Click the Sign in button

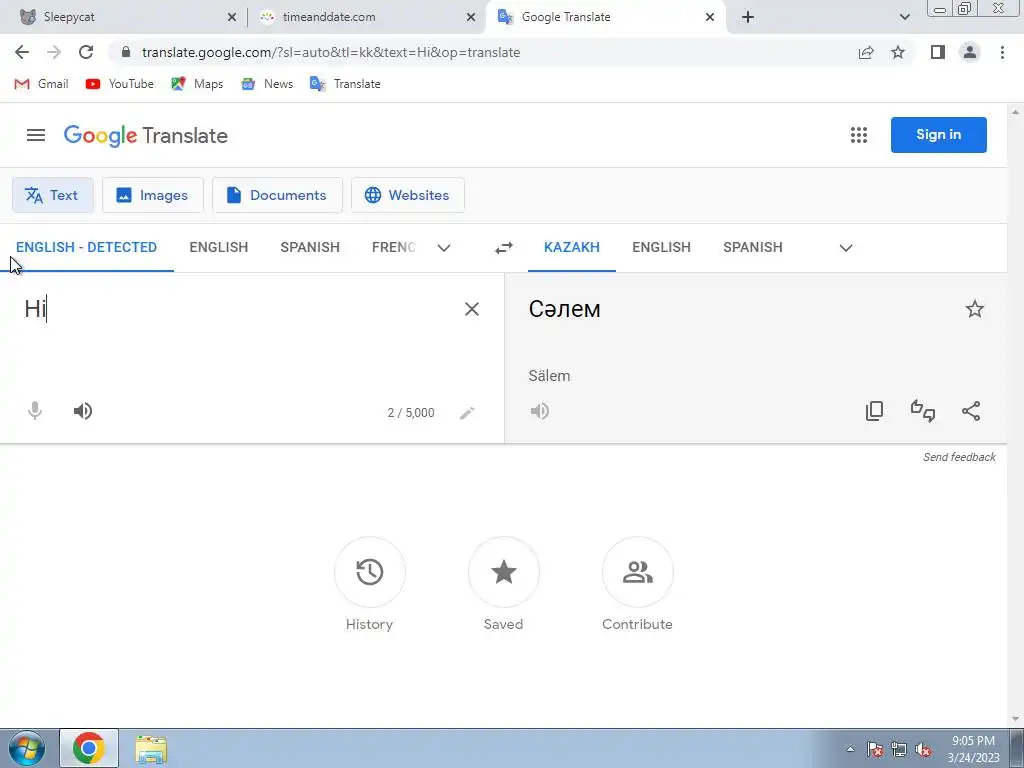pyautogui.click(x=938, y=135)
